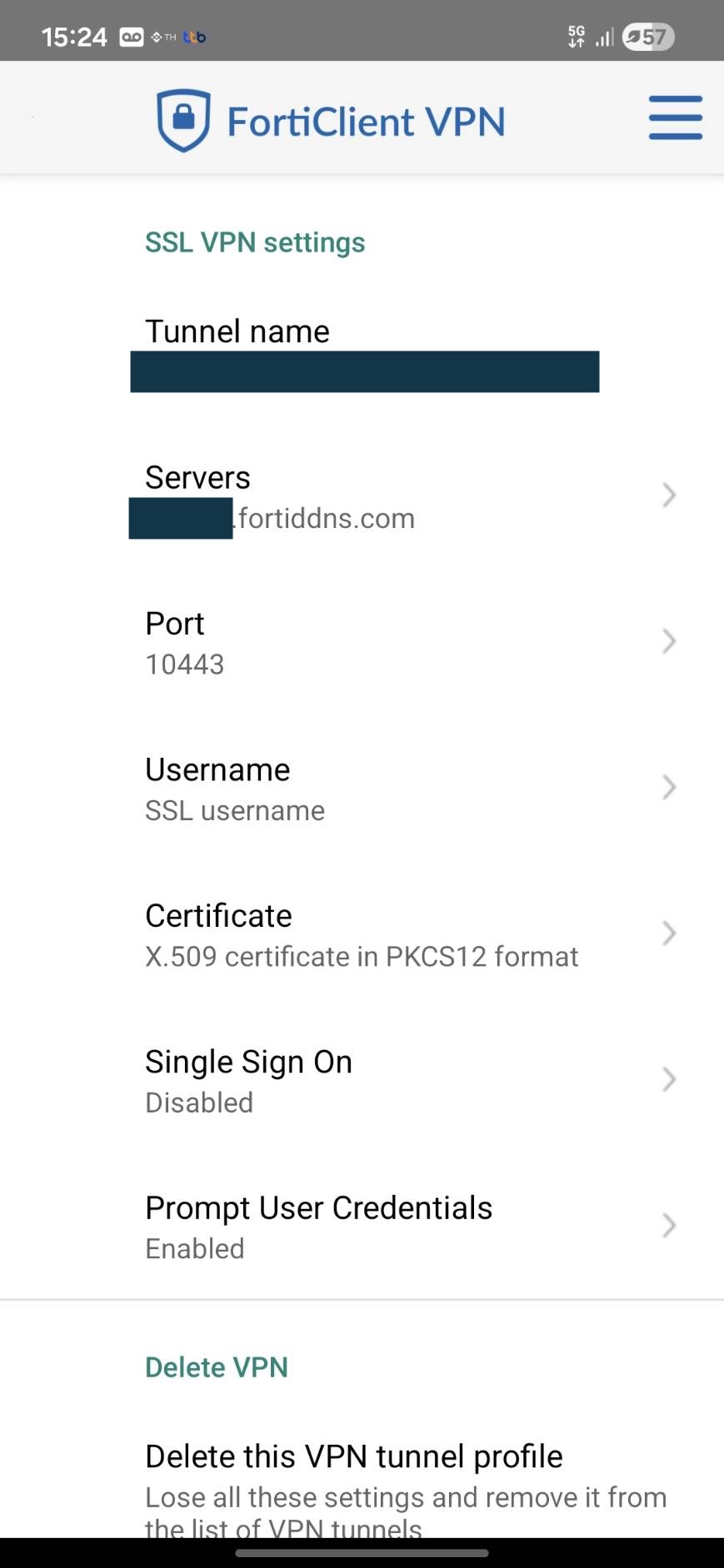Open the Single Sign On chevron
724x1568 pixels.
(668, 1079)
